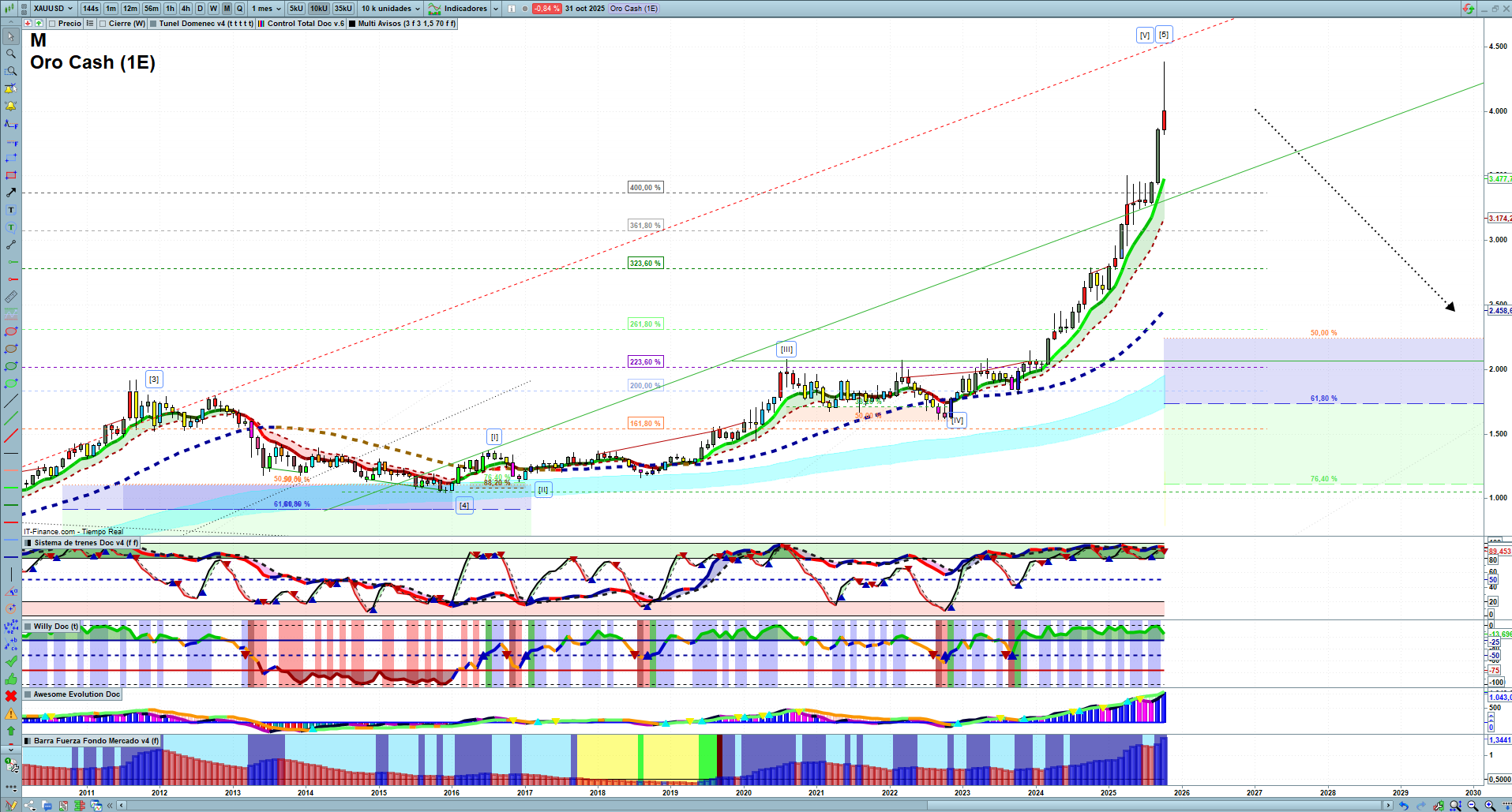The image size is (1512, 812).
Task: Toggle the 35kU view button
Action: tap(343, 9)
